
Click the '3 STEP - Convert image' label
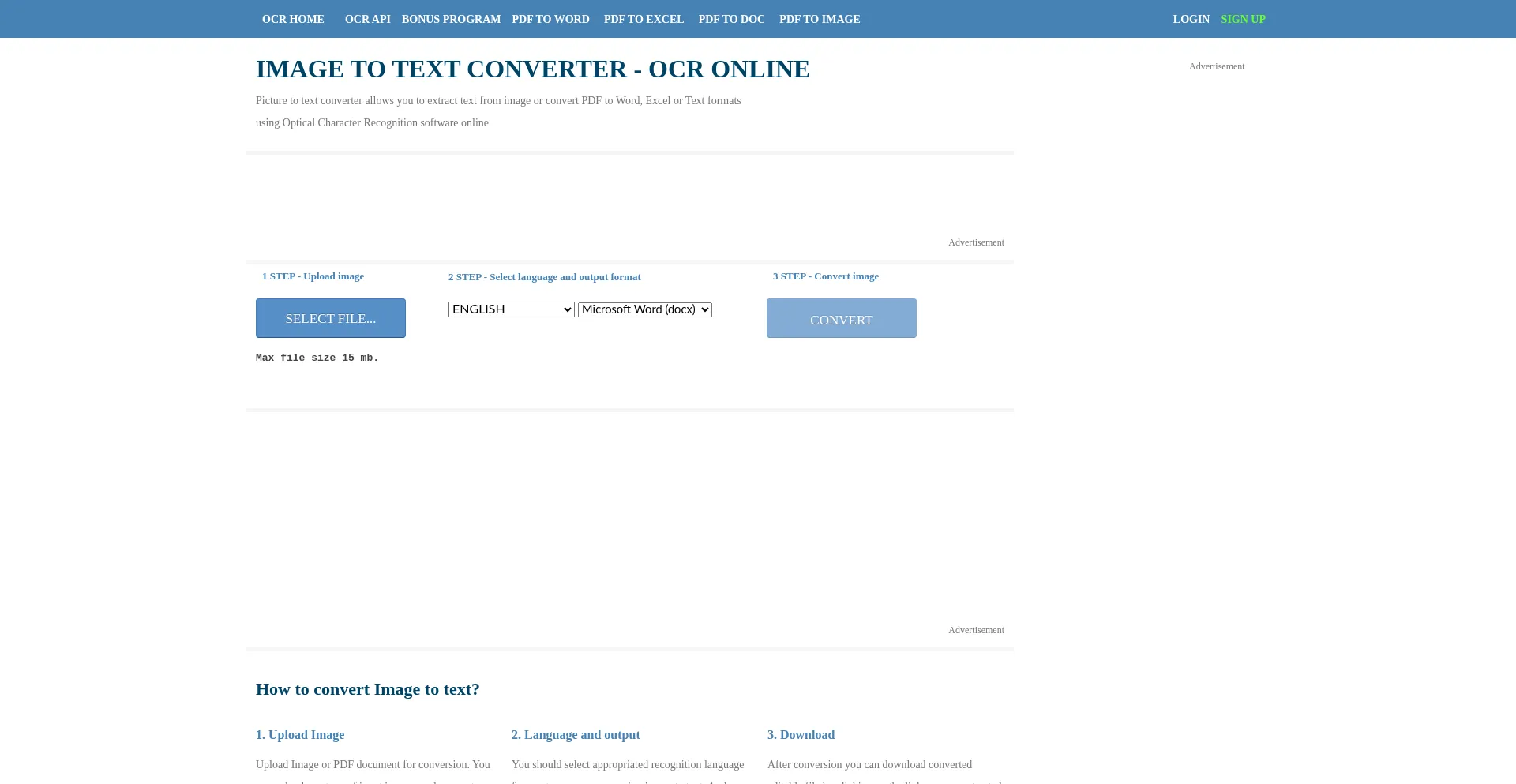(826, 276)
